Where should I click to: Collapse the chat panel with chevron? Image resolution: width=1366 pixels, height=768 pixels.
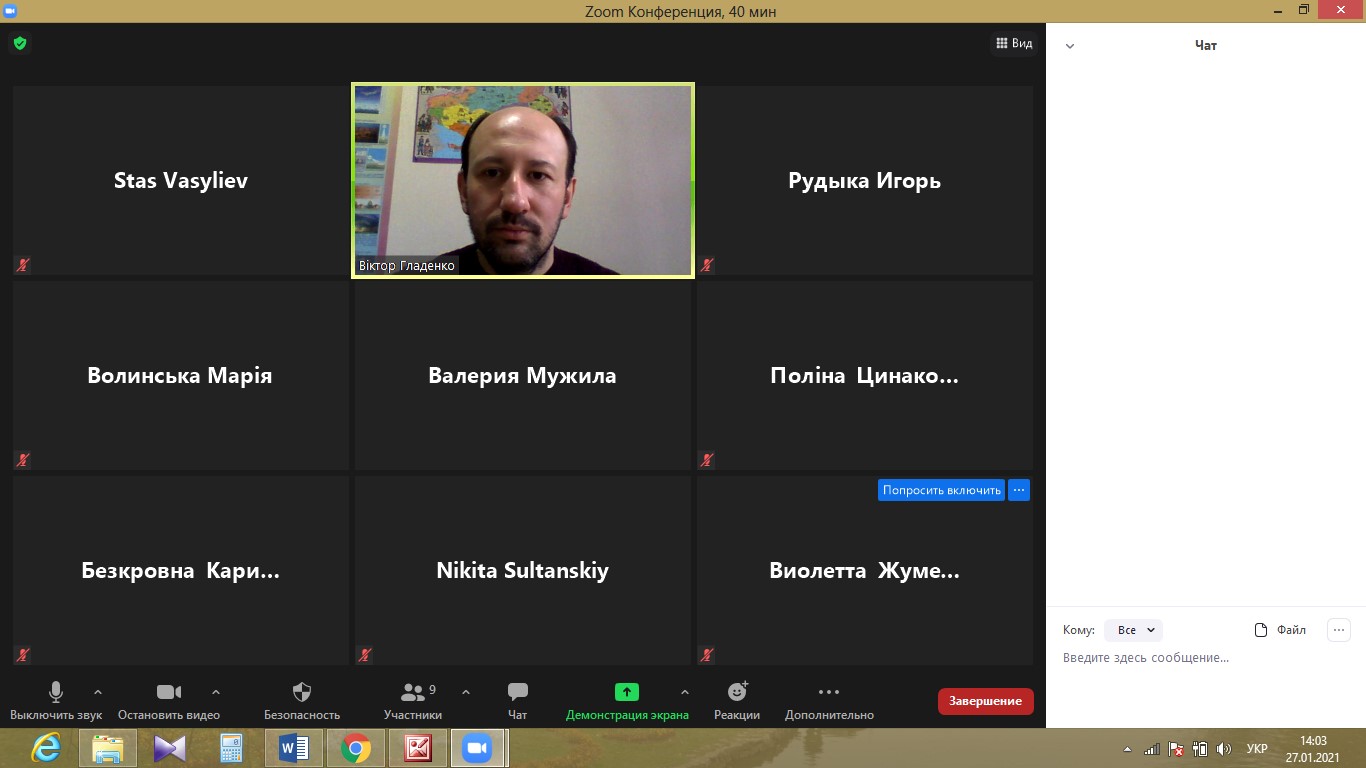point(1070,46)
